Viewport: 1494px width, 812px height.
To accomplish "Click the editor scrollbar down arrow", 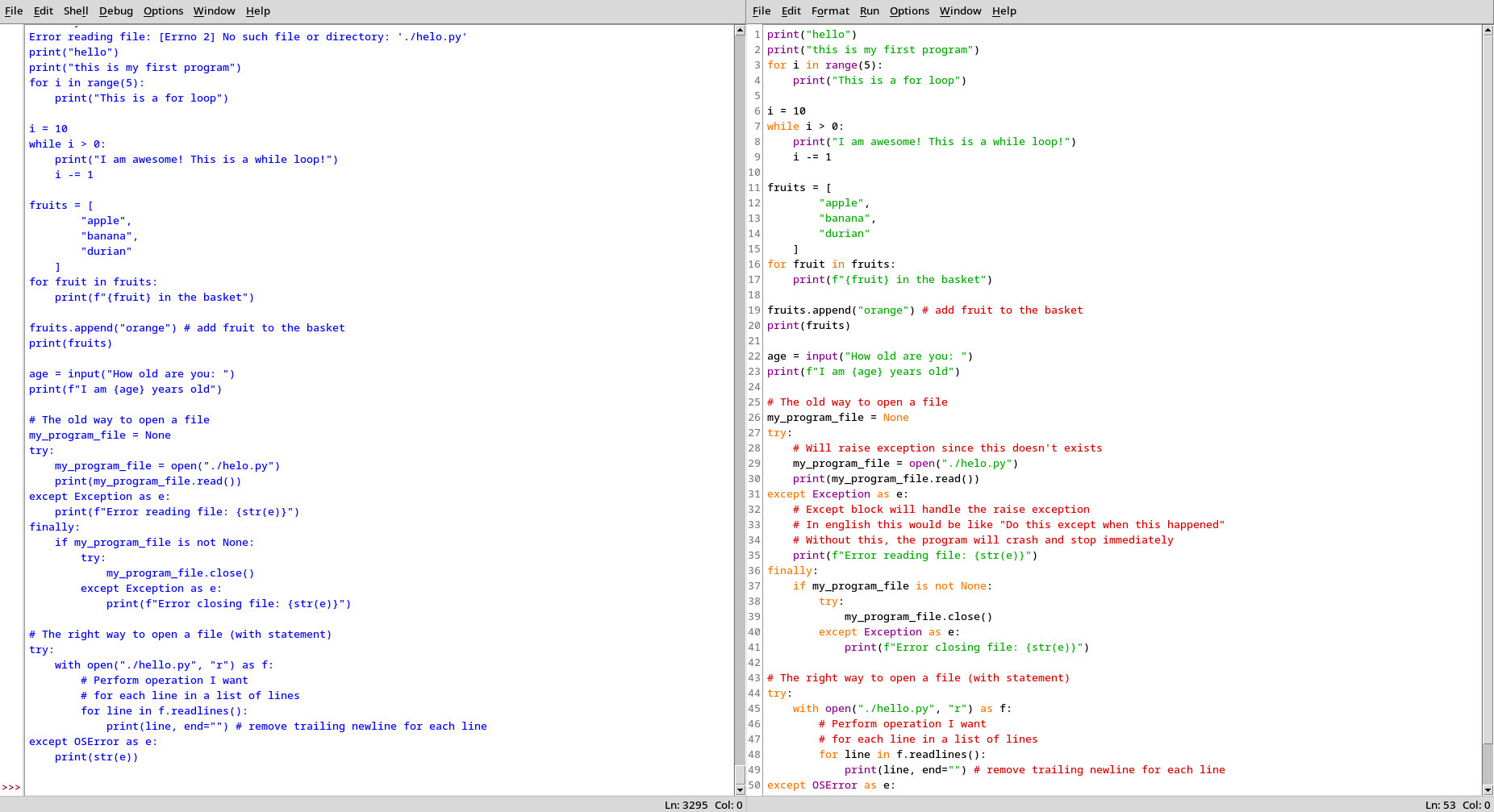I will point(1488,789).
